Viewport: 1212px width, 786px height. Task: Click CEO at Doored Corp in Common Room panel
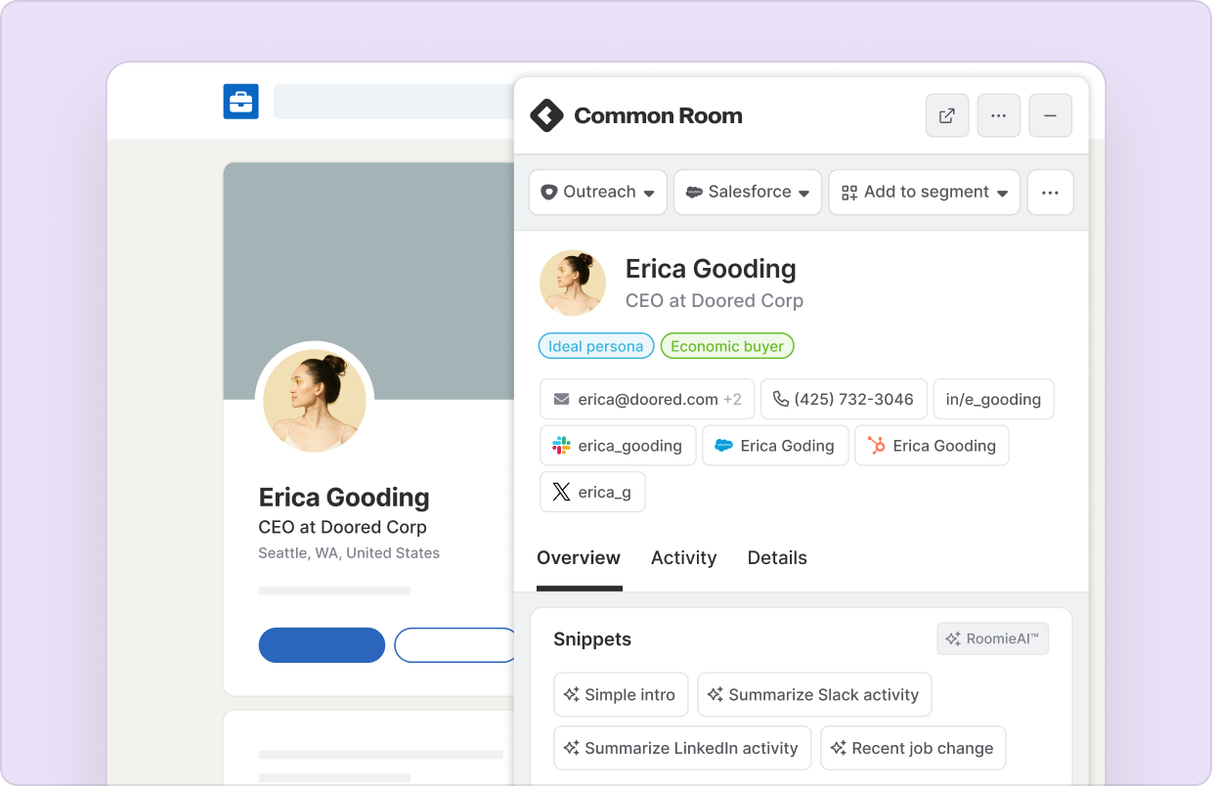tap(714, 300)
